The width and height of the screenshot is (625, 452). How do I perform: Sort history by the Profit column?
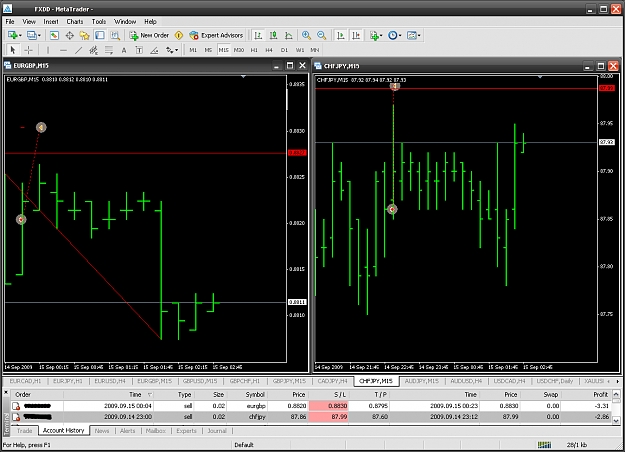click(600, 395)
